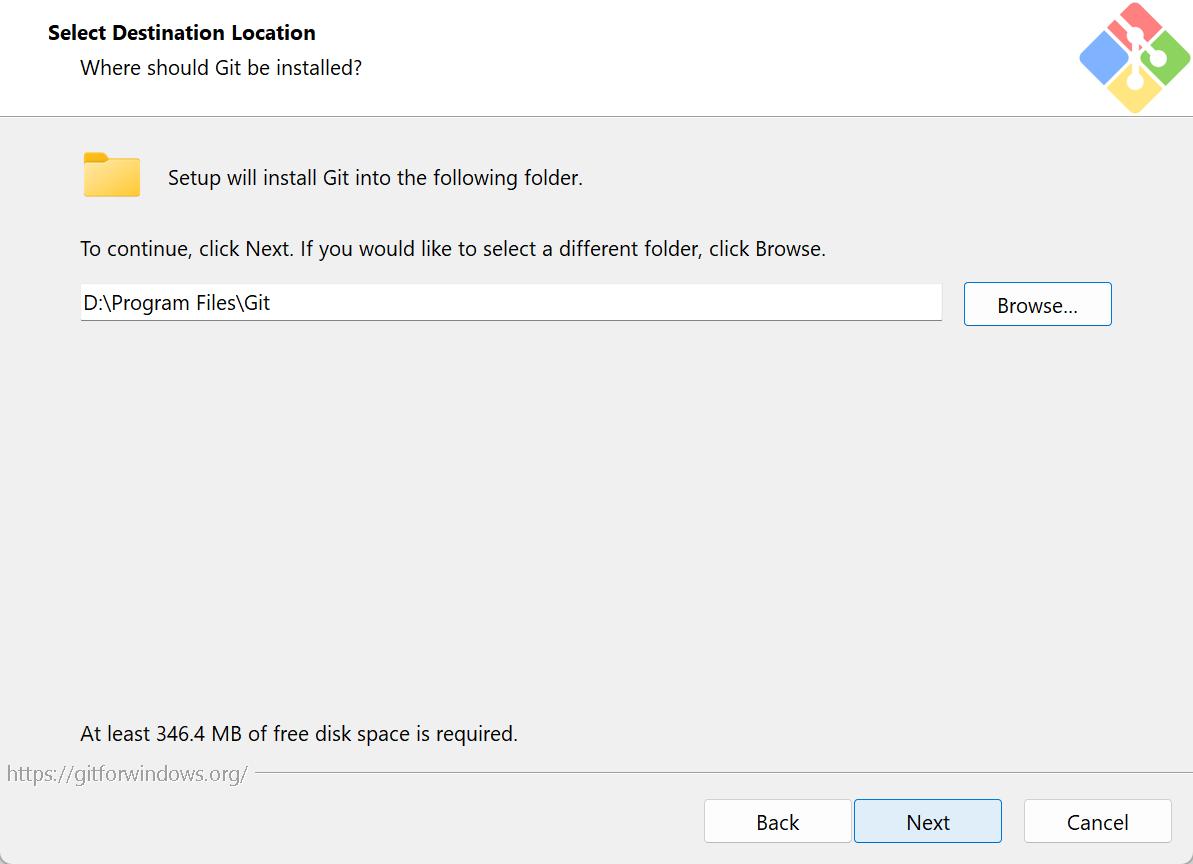The width and height of the screenshot is (1193, 864).
Task: Cancel the Git setup wizard
Action: pyautogui.click(x=1097, y=822)
